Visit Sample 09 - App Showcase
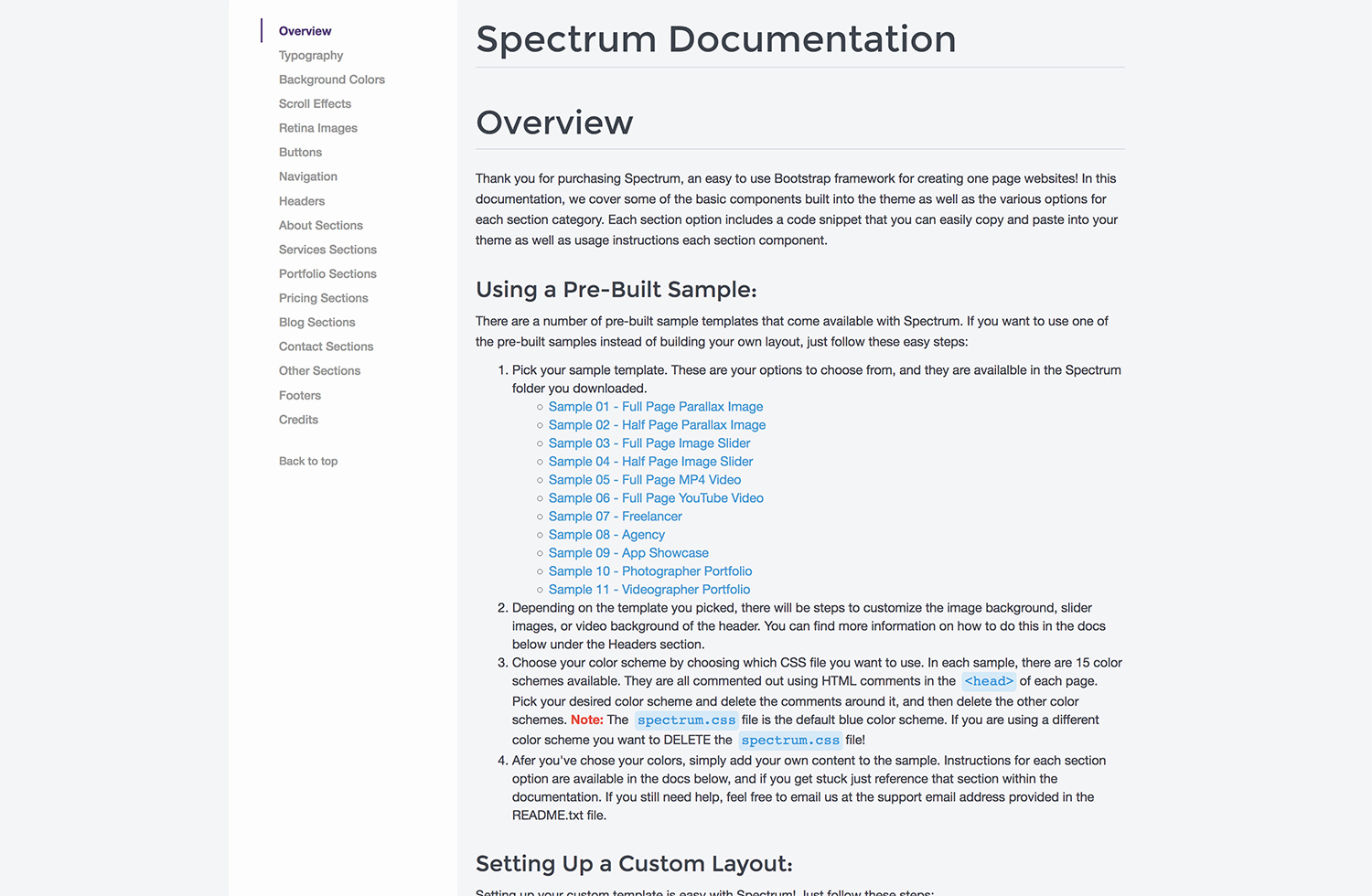Image resolution: width=1372 pixels, height=896 pixels. [x=628, y=553]
